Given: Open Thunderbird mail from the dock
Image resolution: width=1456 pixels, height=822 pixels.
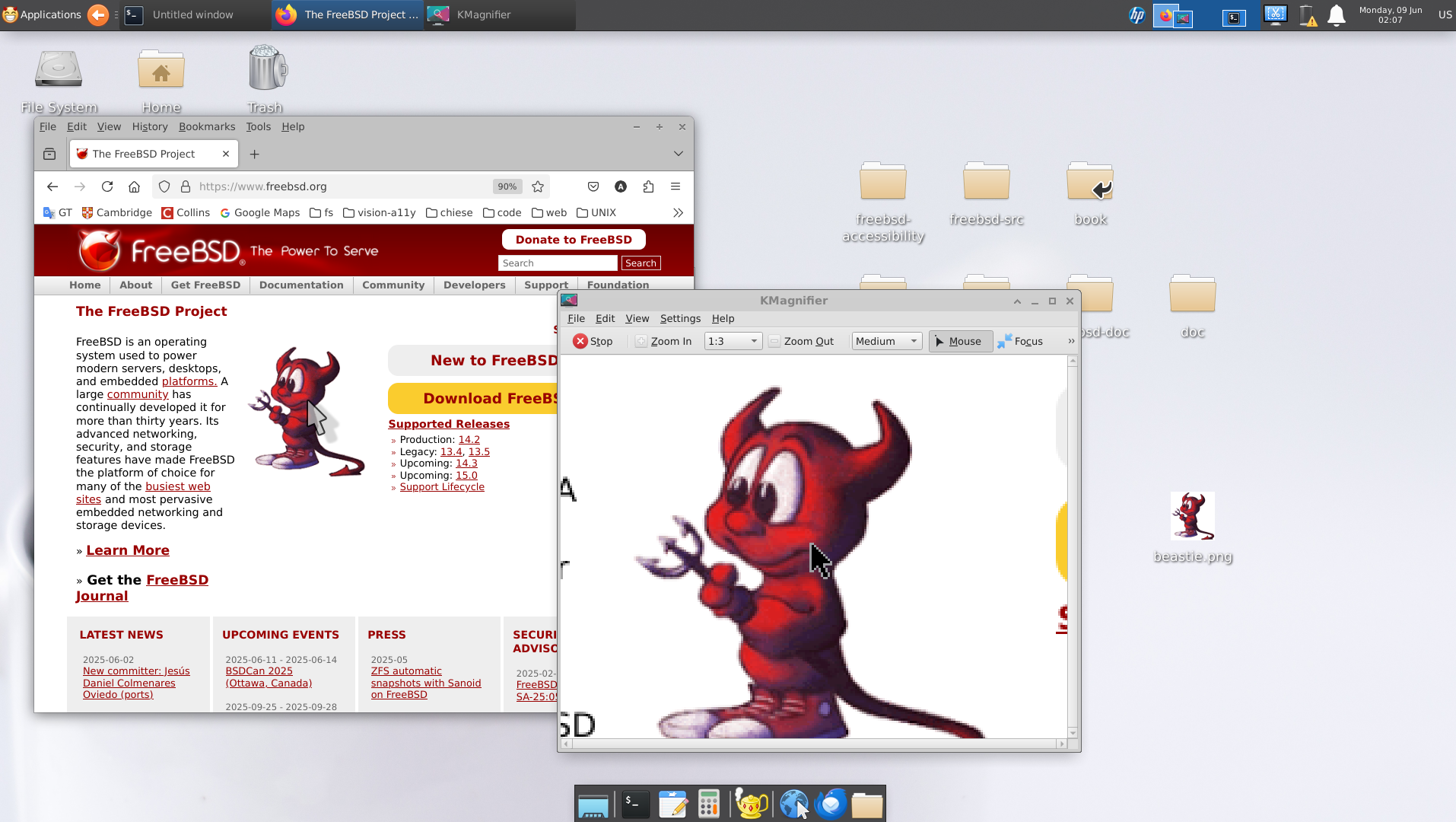Looking at the screenshot, I should [x=831, y=804].
